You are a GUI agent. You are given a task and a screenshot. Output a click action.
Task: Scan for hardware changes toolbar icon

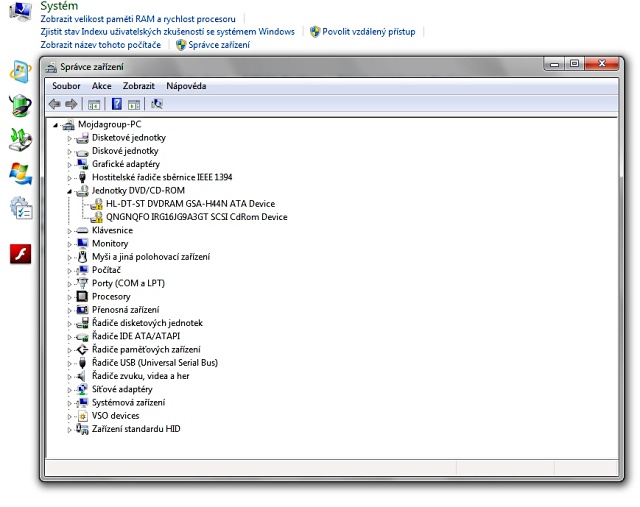(x=157, y=104)
